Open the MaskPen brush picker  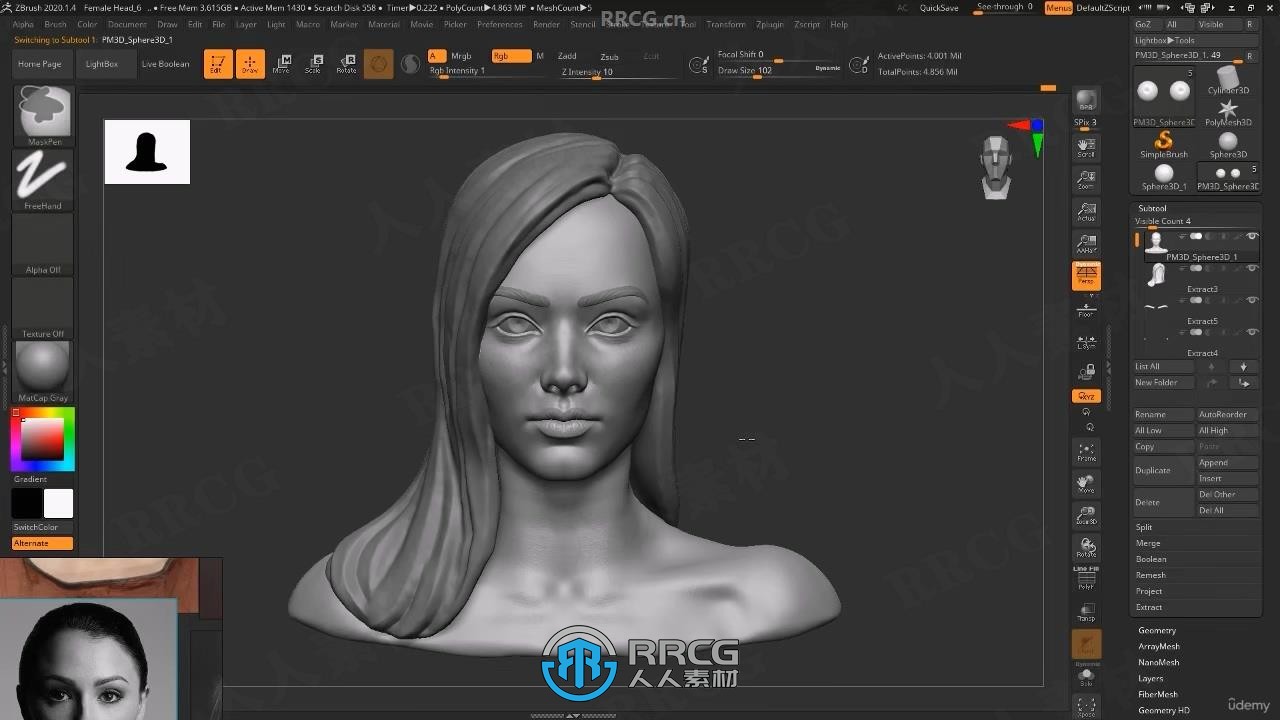[x=43, y=116]
